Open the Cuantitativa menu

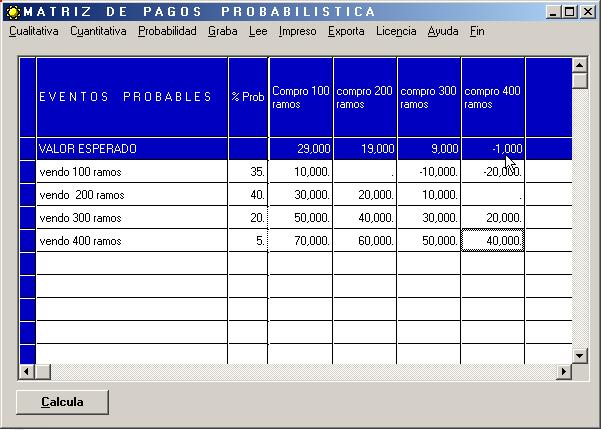point(98,31)
